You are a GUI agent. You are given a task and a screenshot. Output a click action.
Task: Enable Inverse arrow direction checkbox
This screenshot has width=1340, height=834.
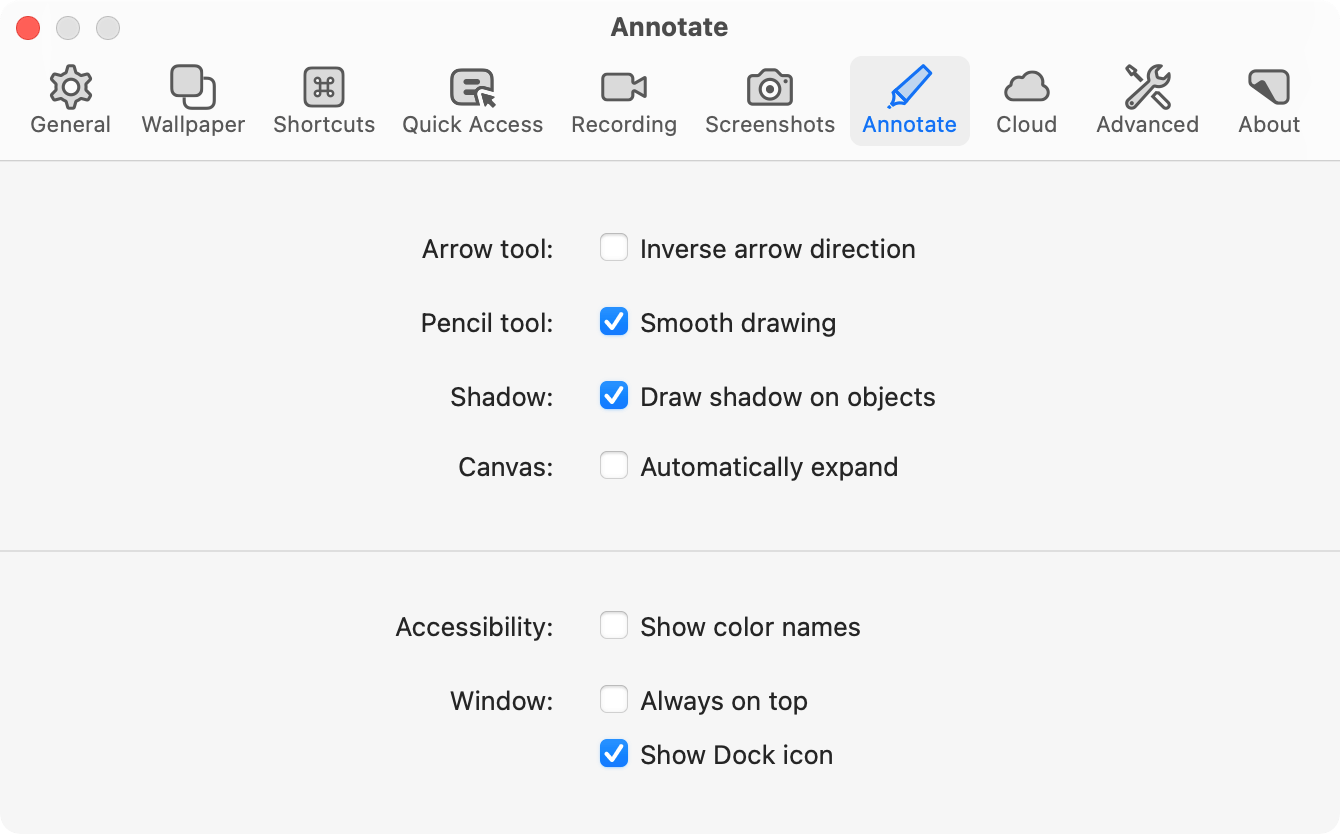pos(614,248)
